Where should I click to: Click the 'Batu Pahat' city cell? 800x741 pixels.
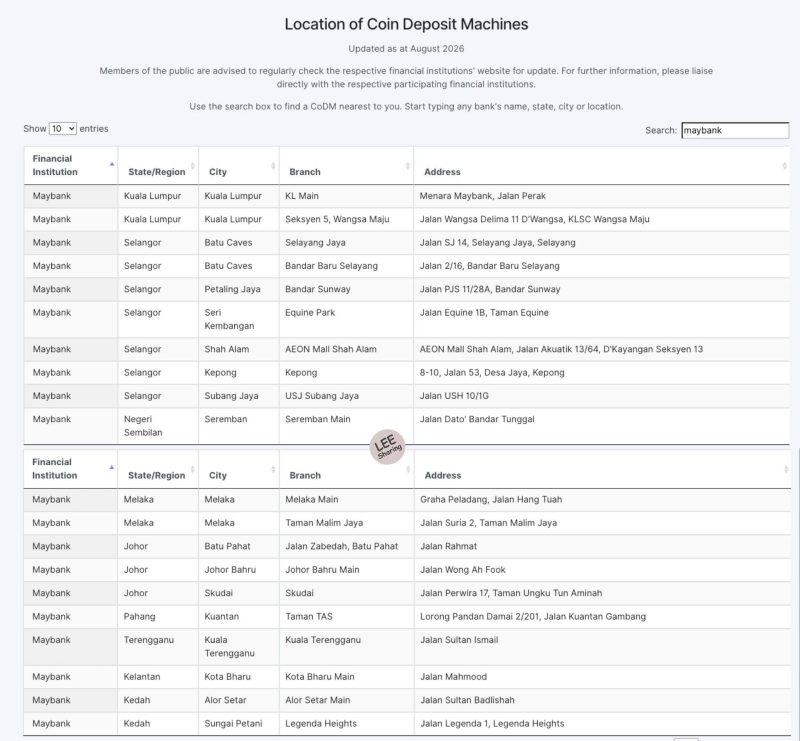point(239,547)
